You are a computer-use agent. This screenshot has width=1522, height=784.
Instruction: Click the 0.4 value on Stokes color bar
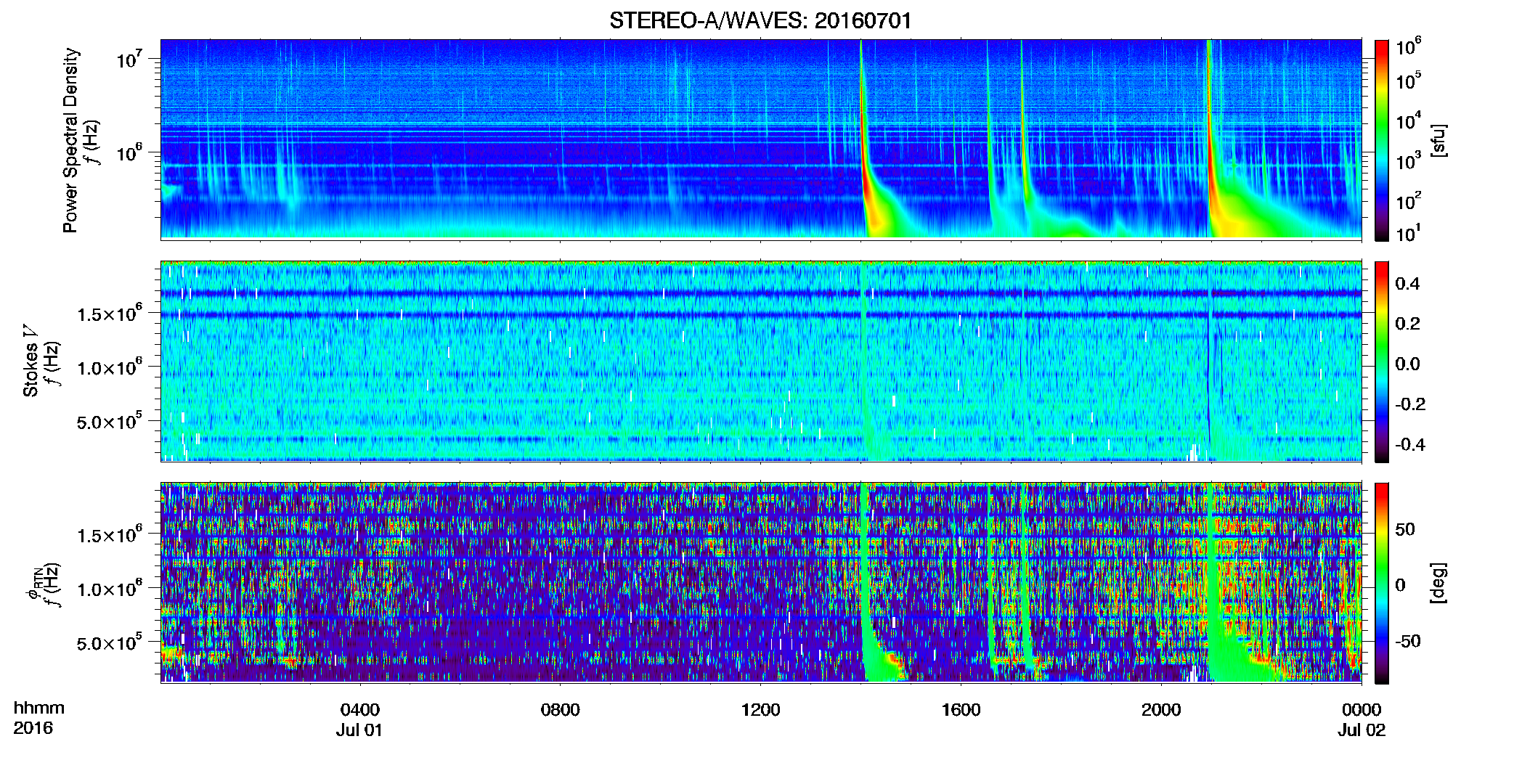coord(1407,283)
